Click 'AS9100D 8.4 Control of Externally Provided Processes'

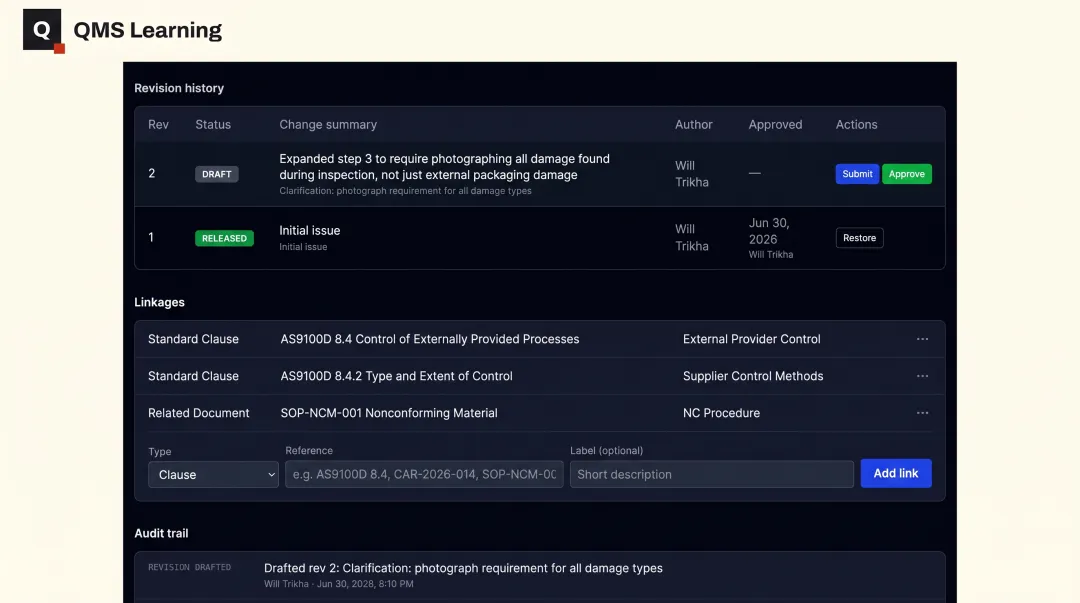point(429,339)
